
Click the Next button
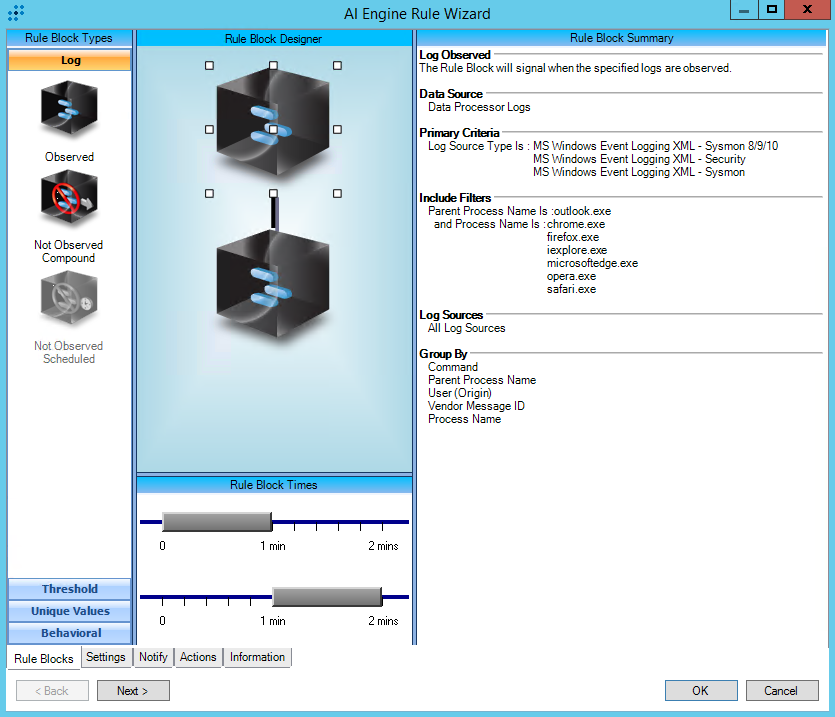tap(133, 690)
